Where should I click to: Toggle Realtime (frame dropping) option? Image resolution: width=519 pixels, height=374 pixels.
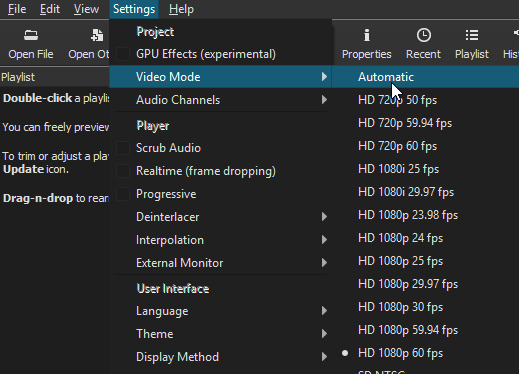pyautogui.click(x=123, y=171)
